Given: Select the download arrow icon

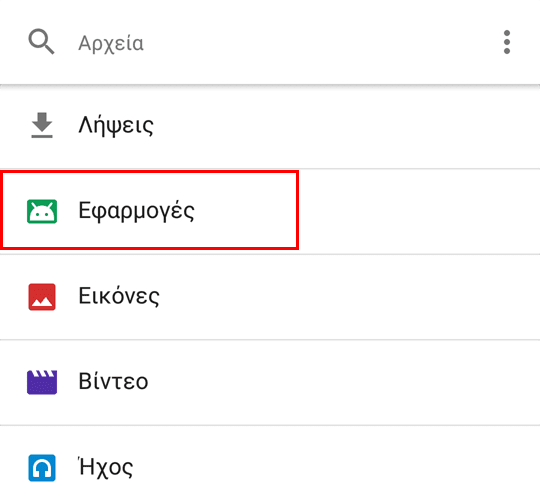Looking at the screenshot, I should pyautogui.click(x=42, y=125).
